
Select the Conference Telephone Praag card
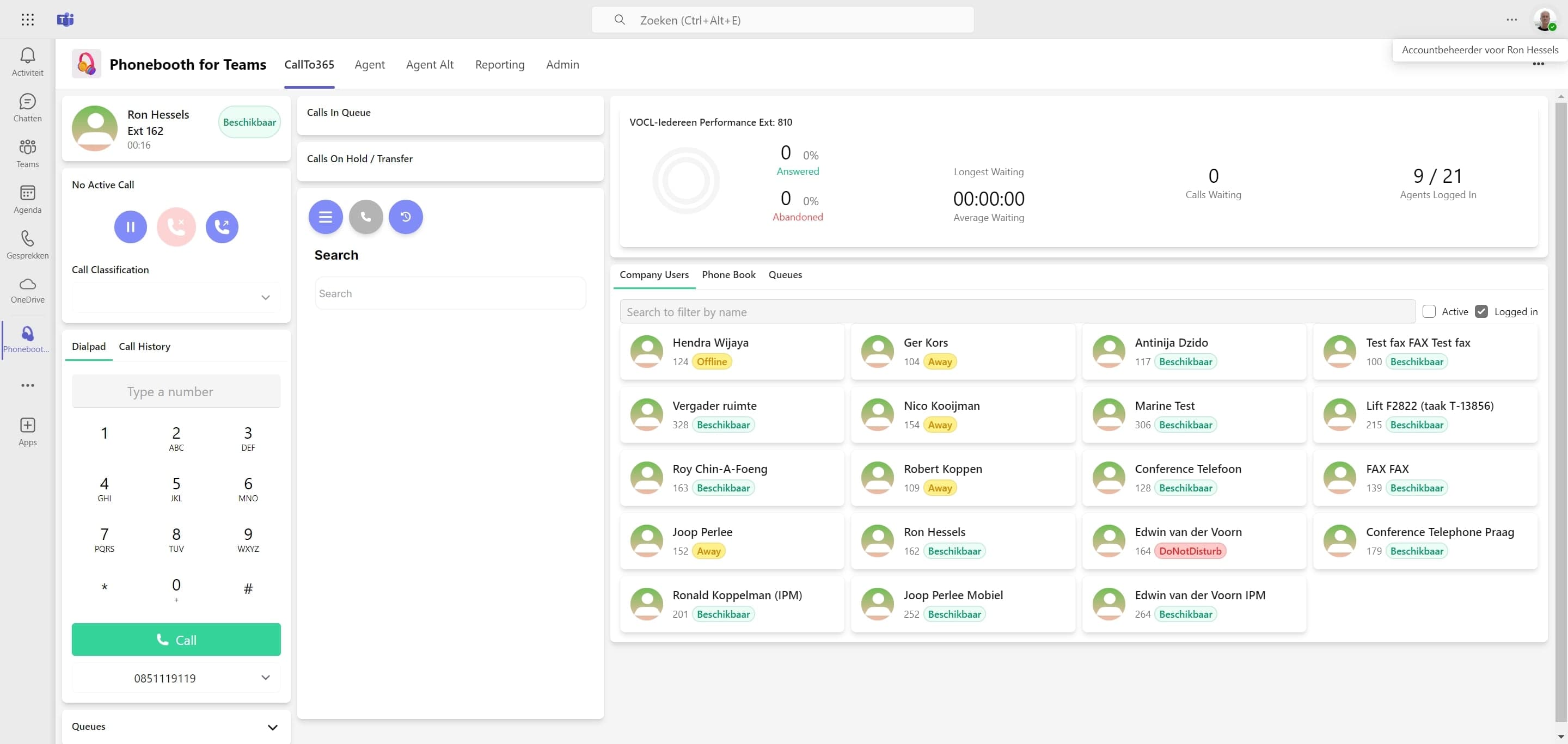click(1425, 541)
